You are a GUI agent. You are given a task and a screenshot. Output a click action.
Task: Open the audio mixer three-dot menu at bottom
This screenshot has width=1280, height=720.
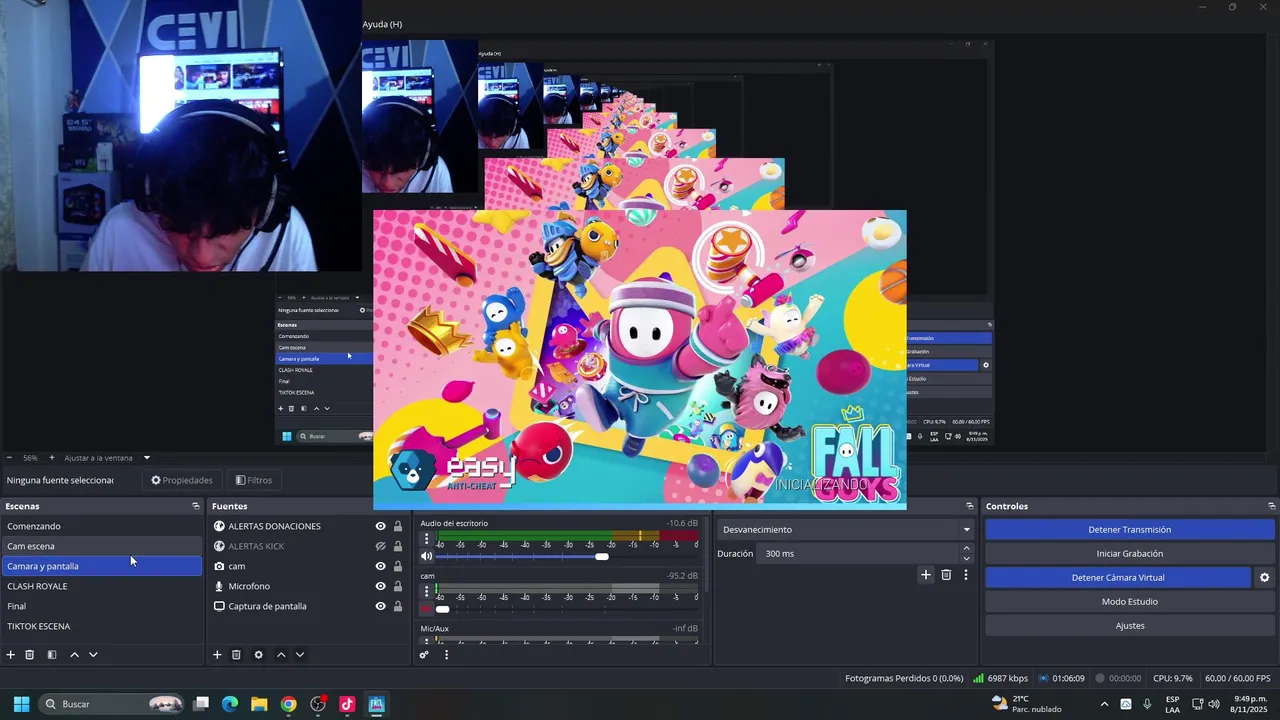(x=446, y=655)
